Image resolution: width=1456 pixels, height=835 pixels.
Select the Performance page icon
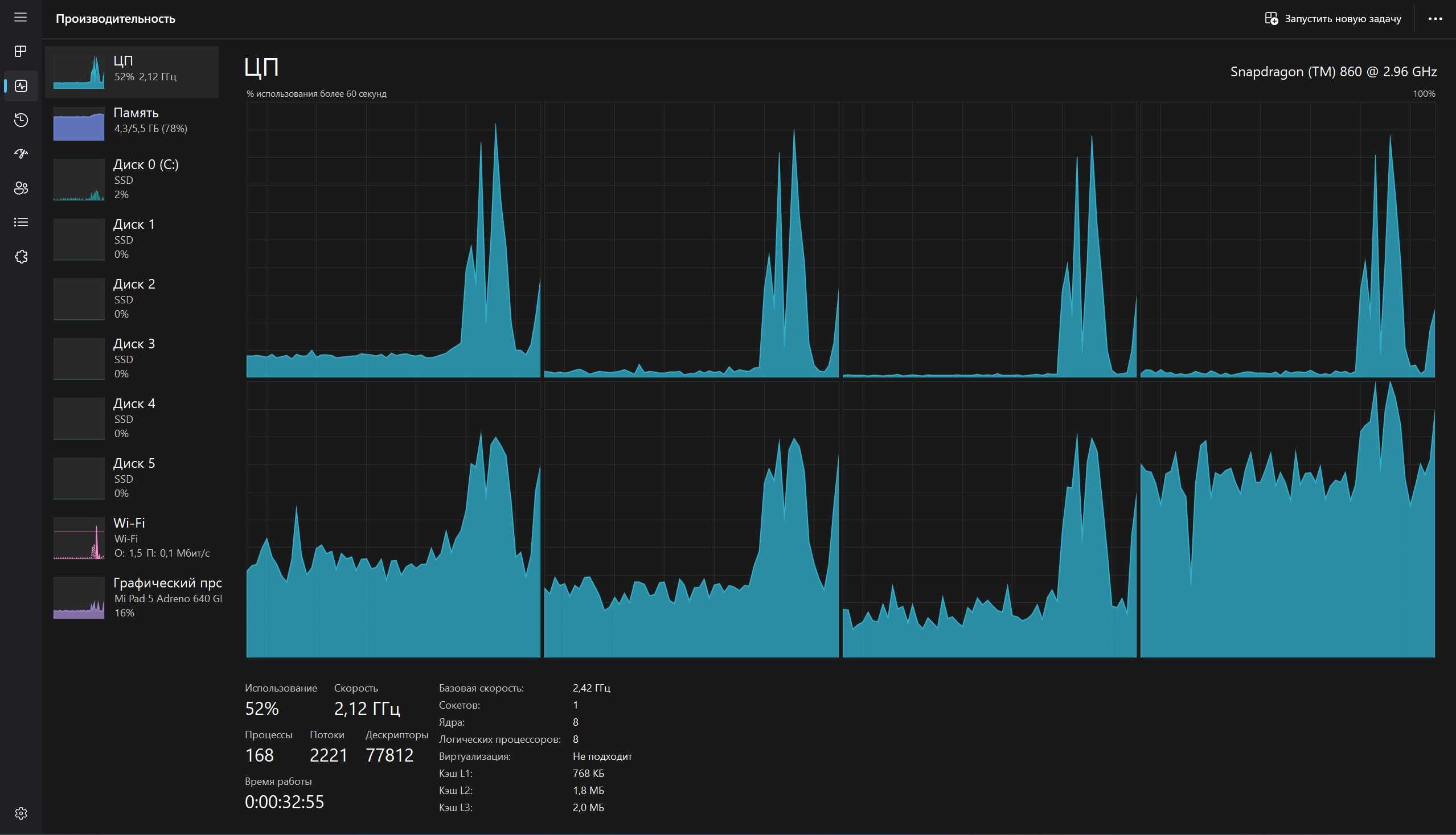click(x=20, y=86)
